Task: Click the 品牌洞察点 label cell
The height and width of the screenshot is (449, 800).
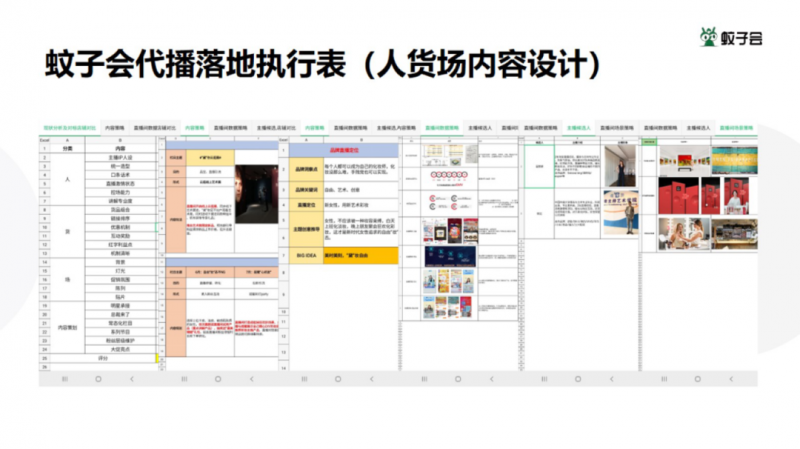Action: 306,169
